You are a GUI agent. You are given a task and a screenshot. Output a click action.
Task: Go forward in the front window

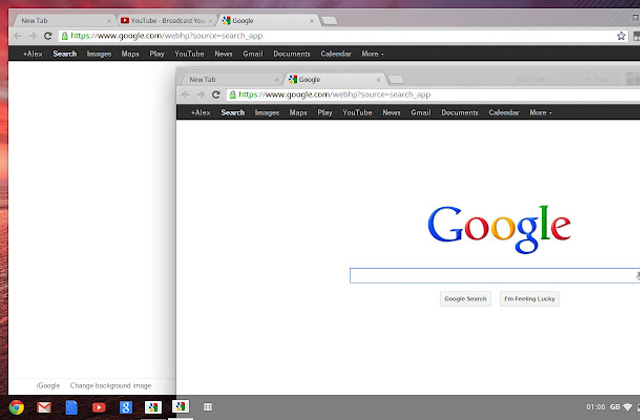coord(200,95)
